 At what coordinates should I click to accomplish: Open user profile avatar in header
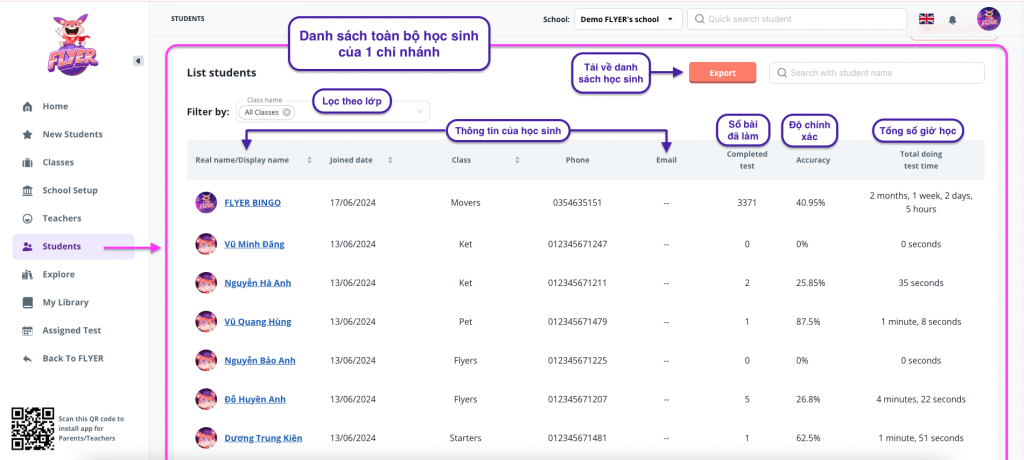[988, 19]
